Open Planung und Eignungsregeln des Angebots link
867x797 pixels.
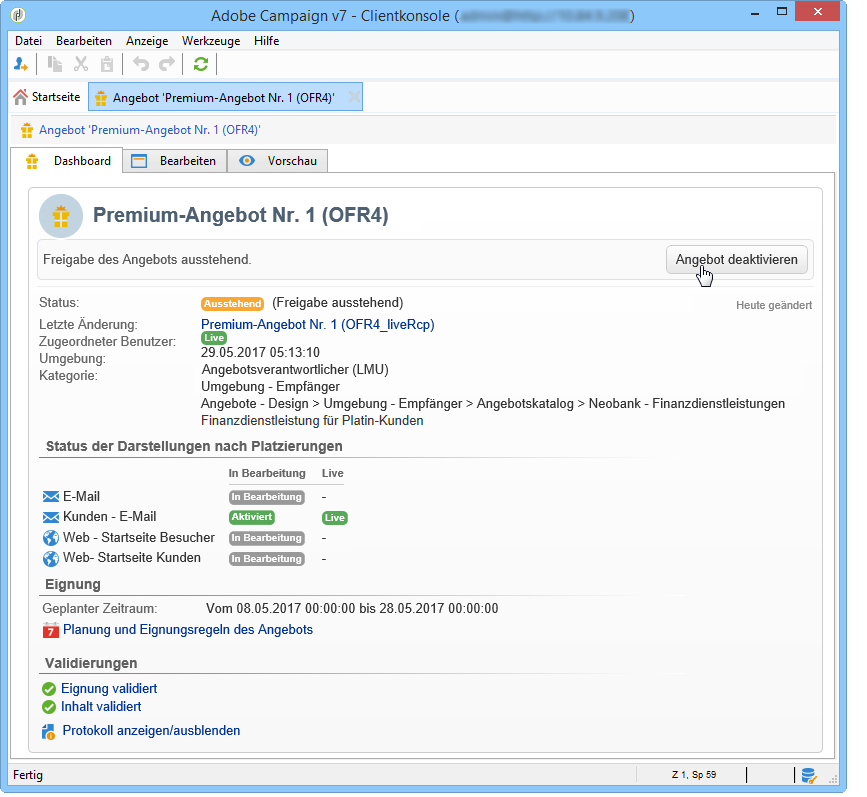pyautogui.click(x=188, y=630)
